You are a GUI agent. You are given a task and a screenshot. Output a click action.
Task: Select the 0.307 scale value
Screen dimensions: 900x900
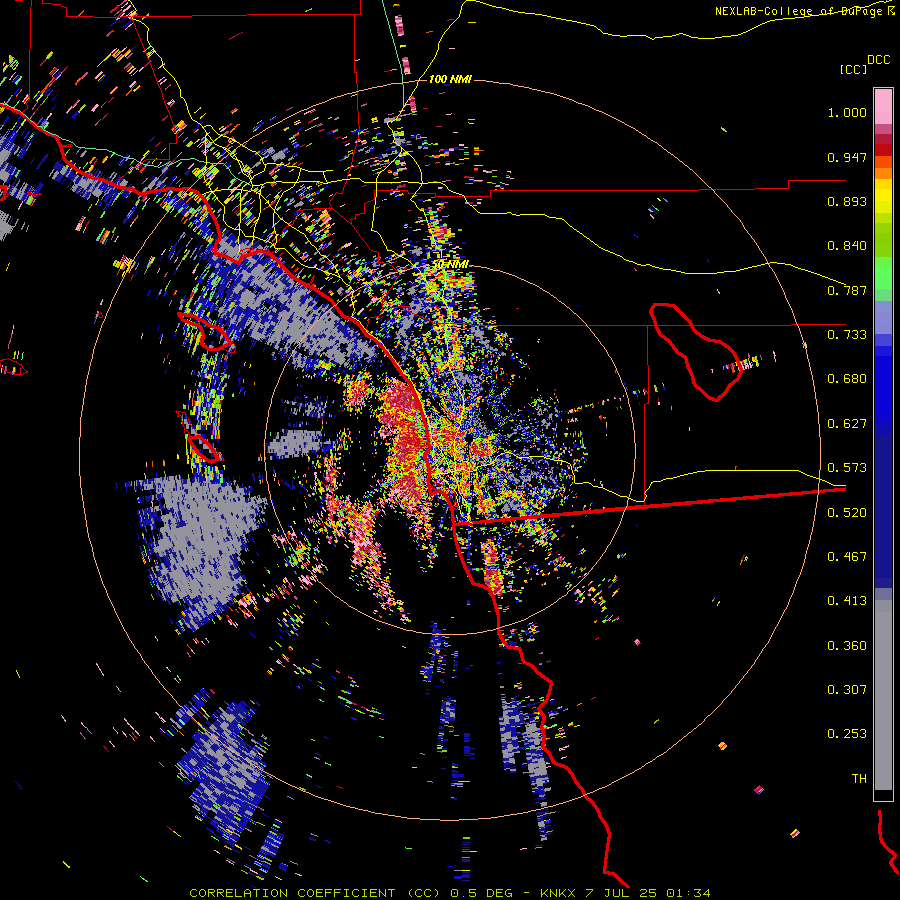(x=847, y=690)
